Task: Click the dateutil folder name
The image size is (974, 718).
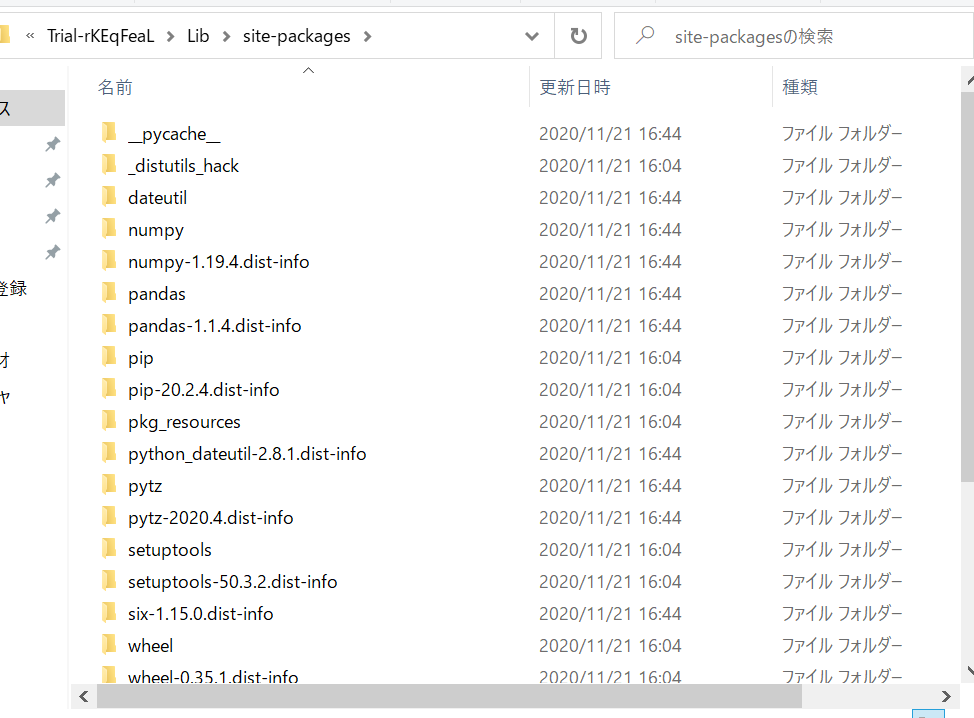Action: coord(157,198)
